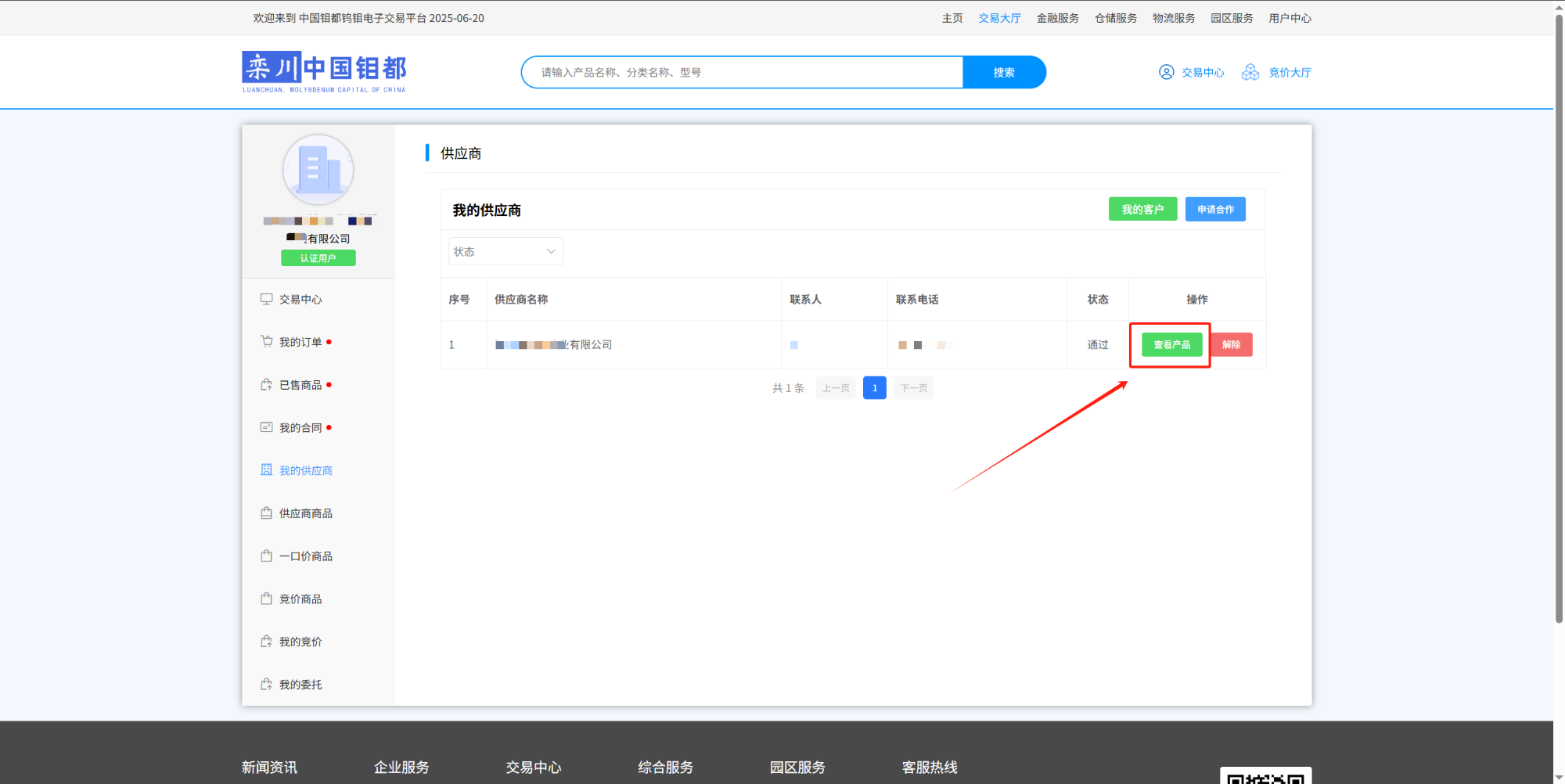Open the 状态 filter dropdown
Screen dimensions: 1565x784
[x=505, y=251]
